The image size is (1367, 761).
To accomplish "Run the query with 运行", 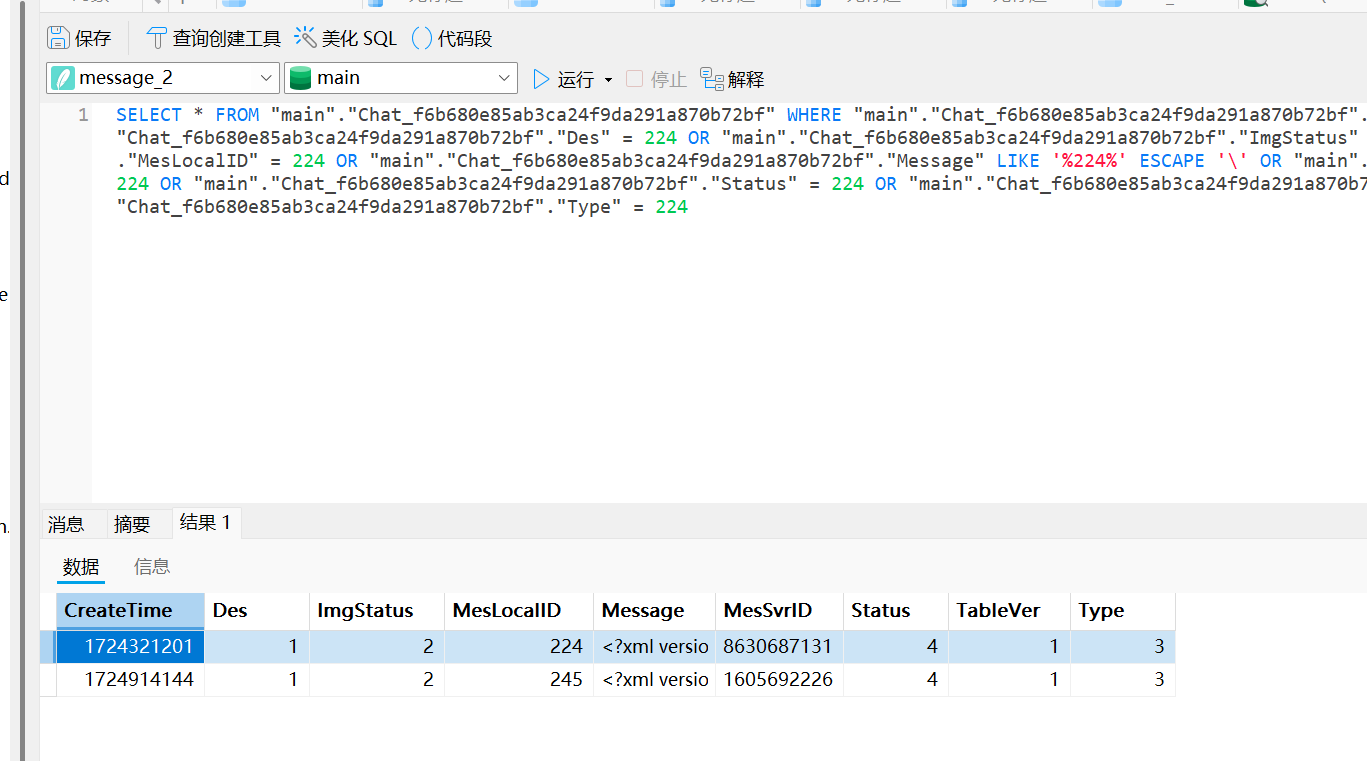I will coord(564,79).
